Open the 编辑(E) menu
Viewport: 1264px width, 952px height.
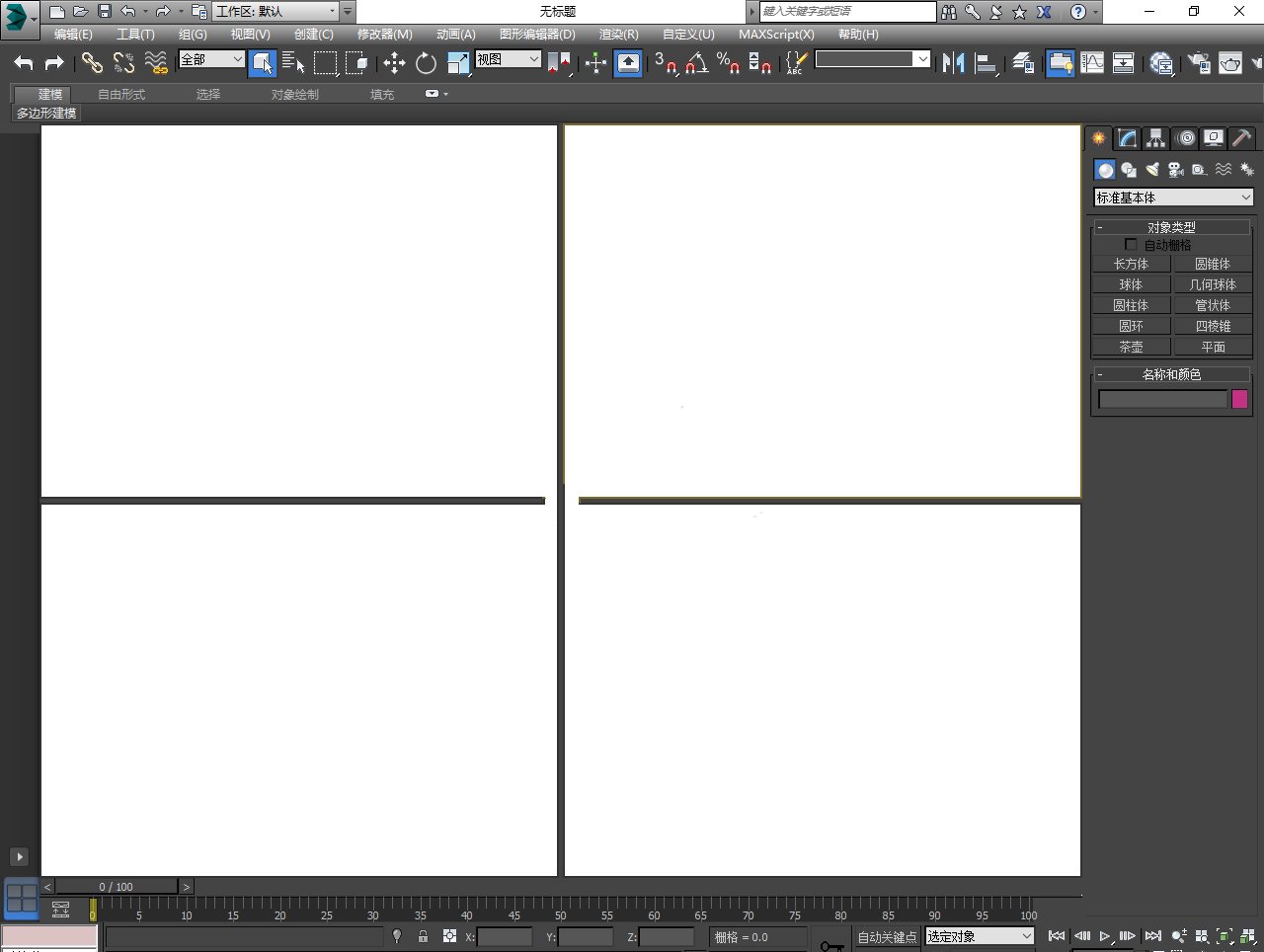click(x=73, y=35)
